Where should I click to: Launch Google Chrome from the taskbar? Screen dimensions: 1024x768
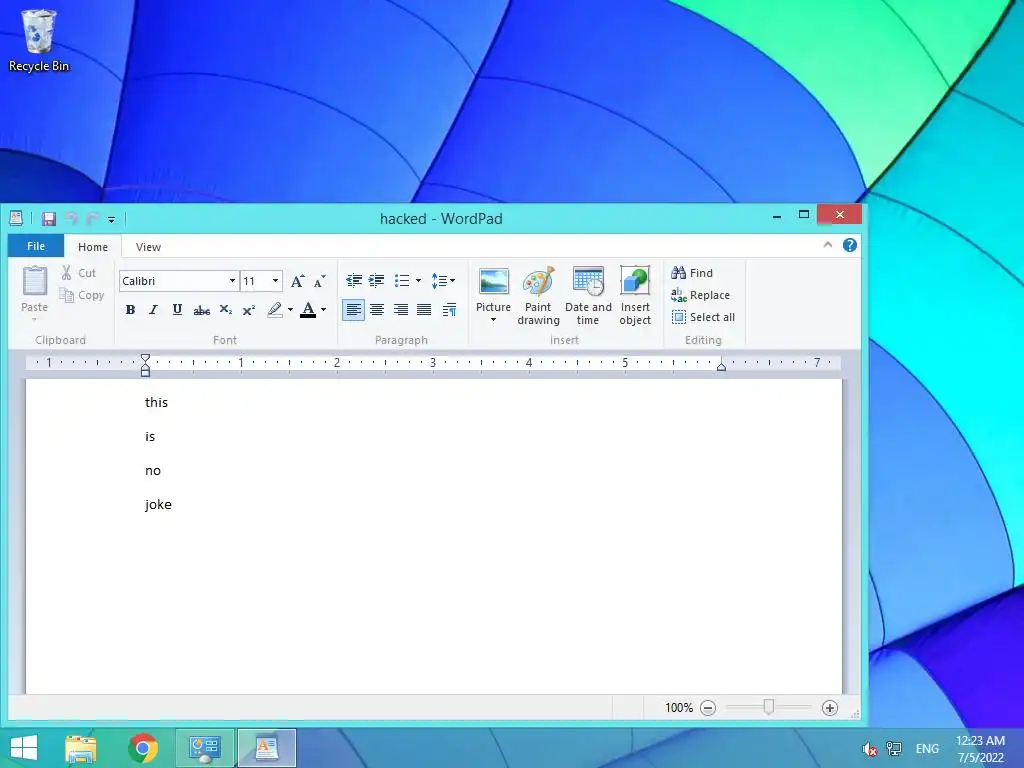pyautogui.click(x=143, y=748)
